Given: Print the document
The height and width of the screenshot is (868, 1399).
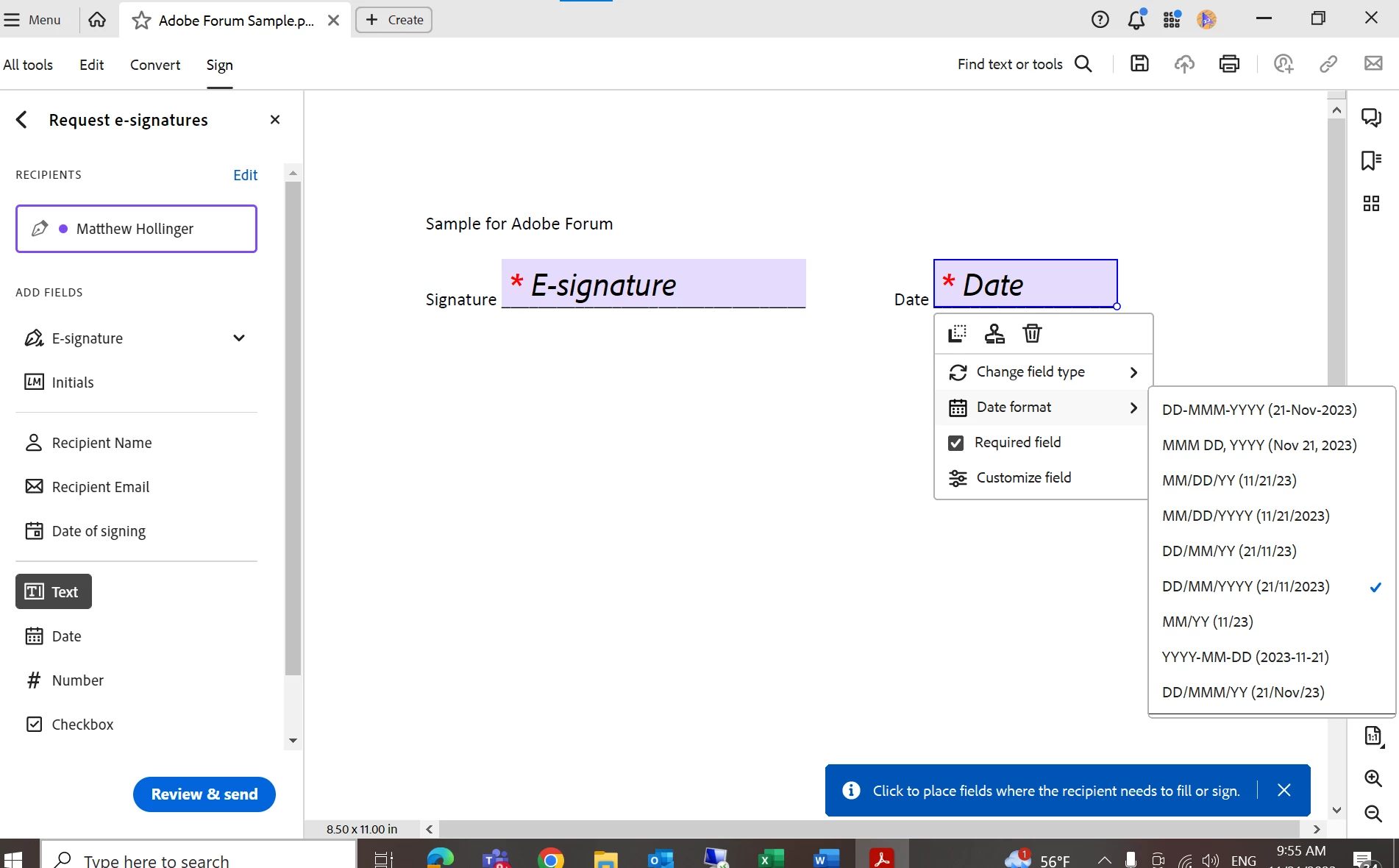Looking at the screenshot, I should (x=1229, y=64).
